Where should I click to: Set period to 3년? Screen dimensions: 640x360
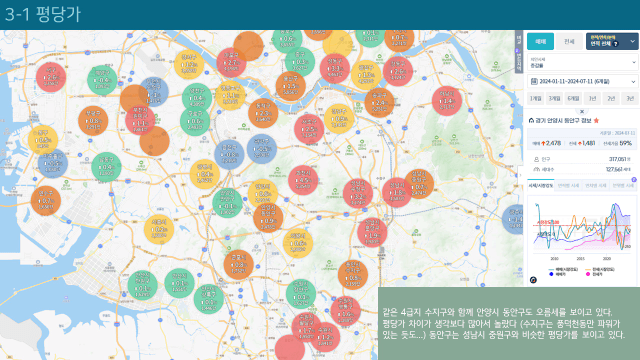tap(630, 98)
